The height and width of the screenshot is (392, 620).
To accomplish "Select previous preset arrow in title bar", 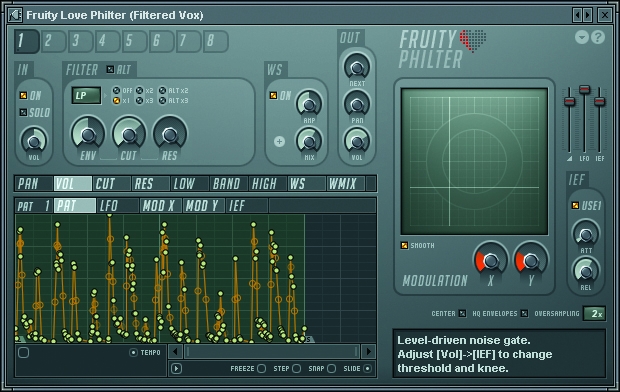I will 577,15.
